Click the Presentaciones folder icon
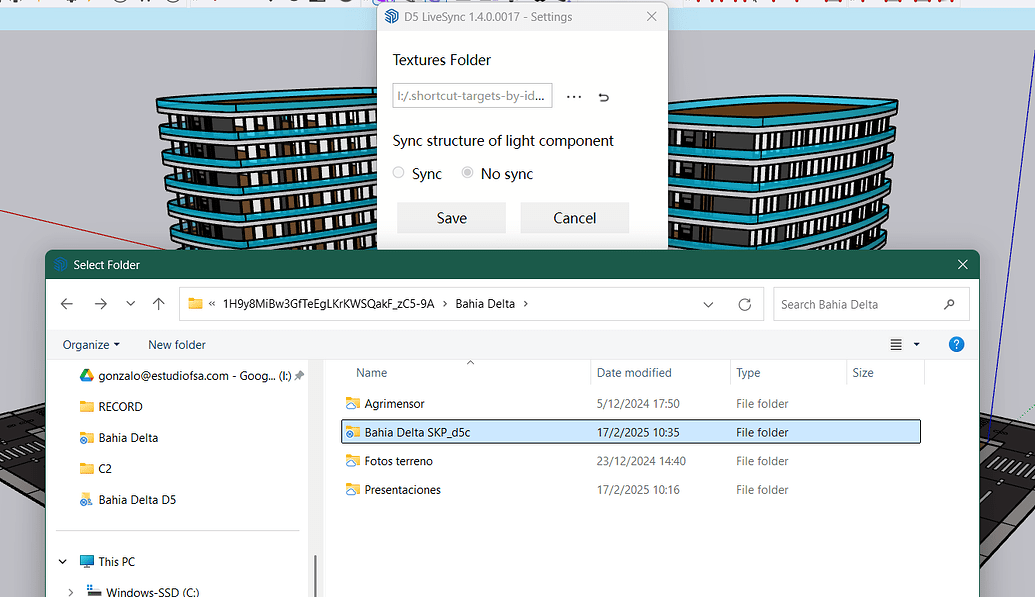Image resolution: width=1035 pixels, height=597 pixels. (x=352, y=489)
